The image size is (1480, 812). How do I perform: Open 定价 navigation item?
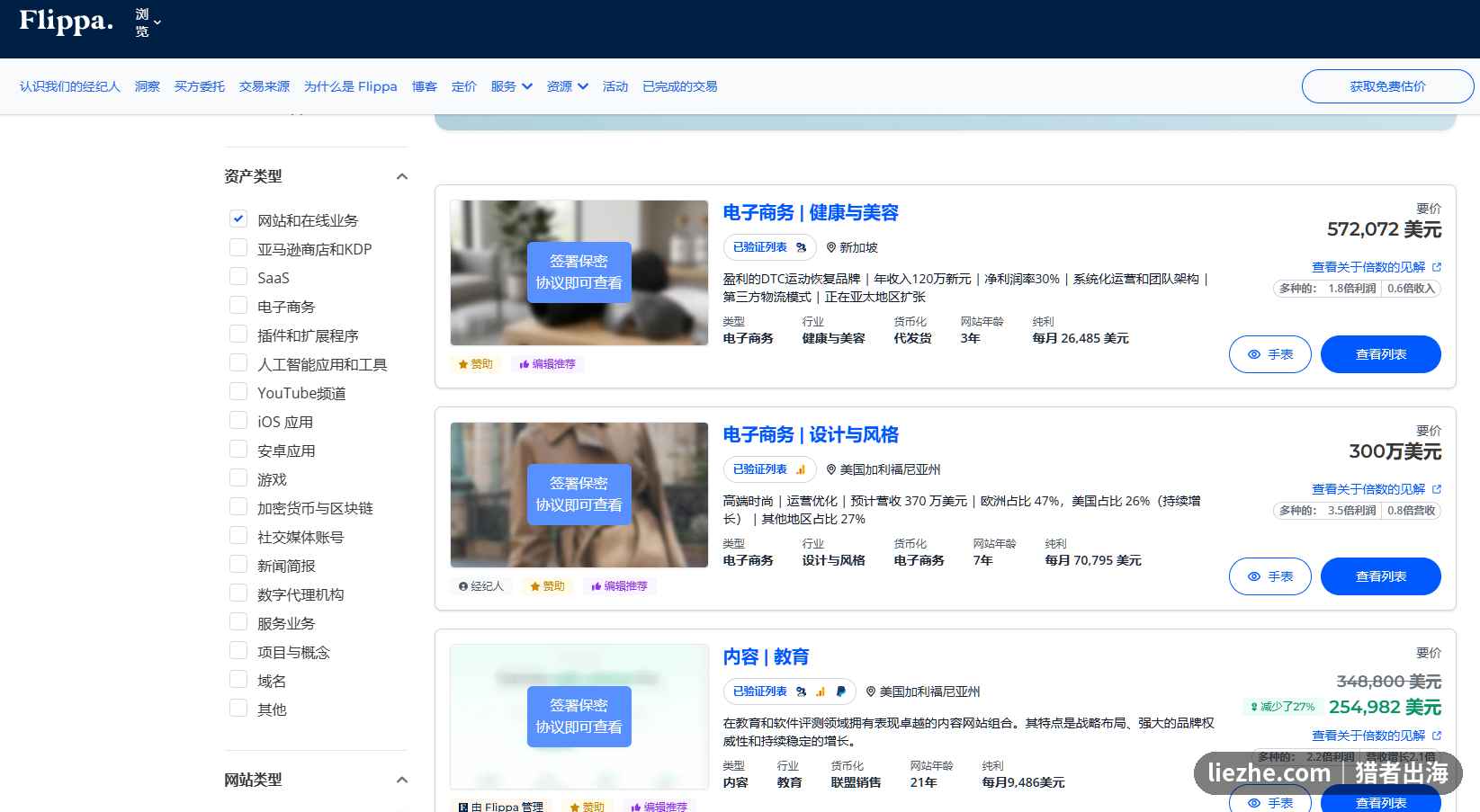coord(464,86)
